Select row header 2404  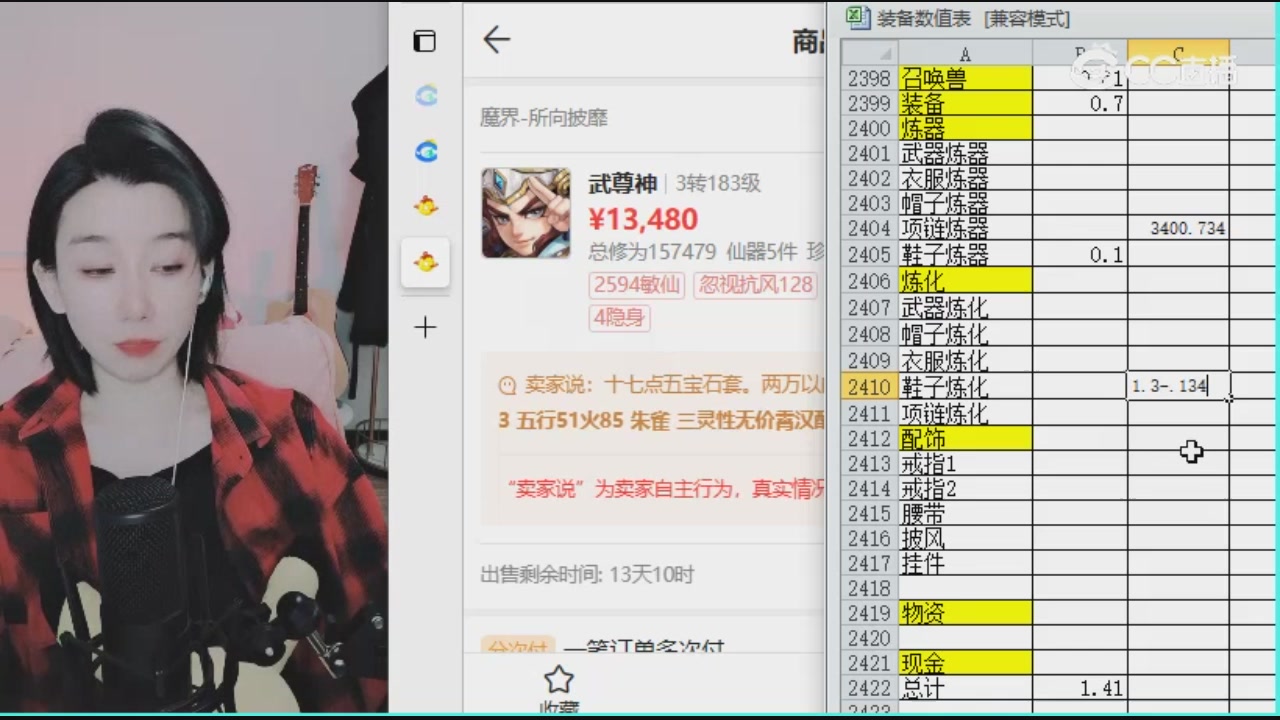[x=870, y=228]
